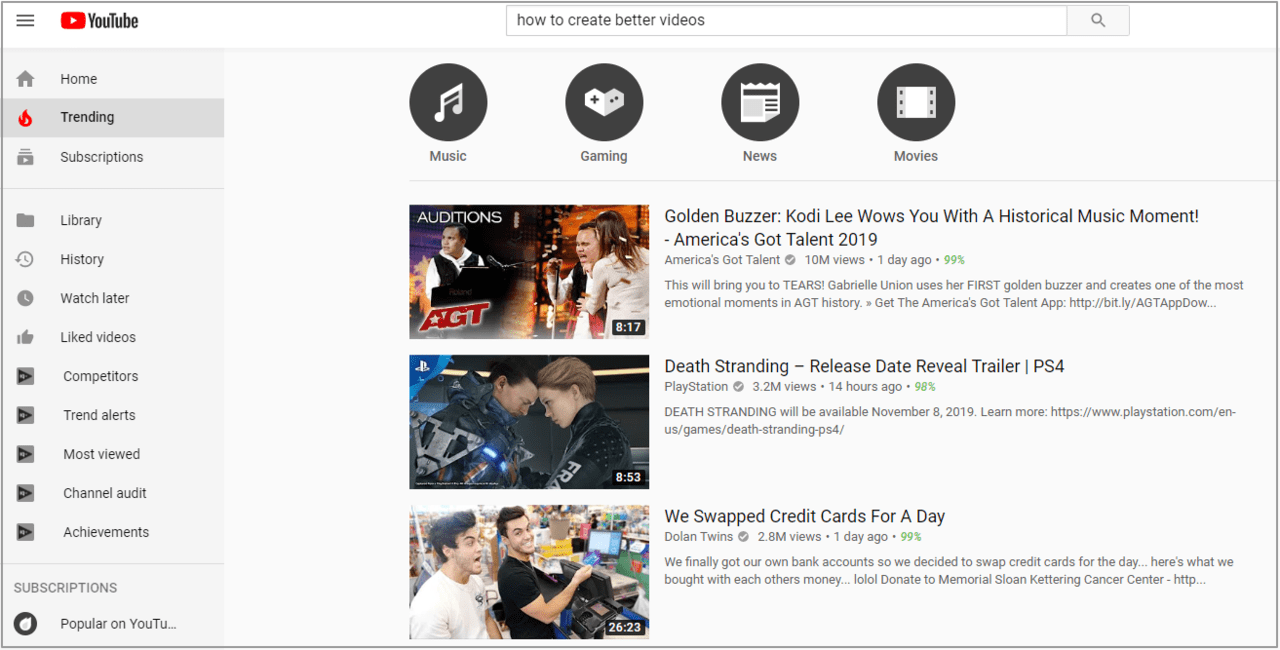1280x650 pixels.
Task: Click the search magnifier button
Action: [x=1098, y=21]
